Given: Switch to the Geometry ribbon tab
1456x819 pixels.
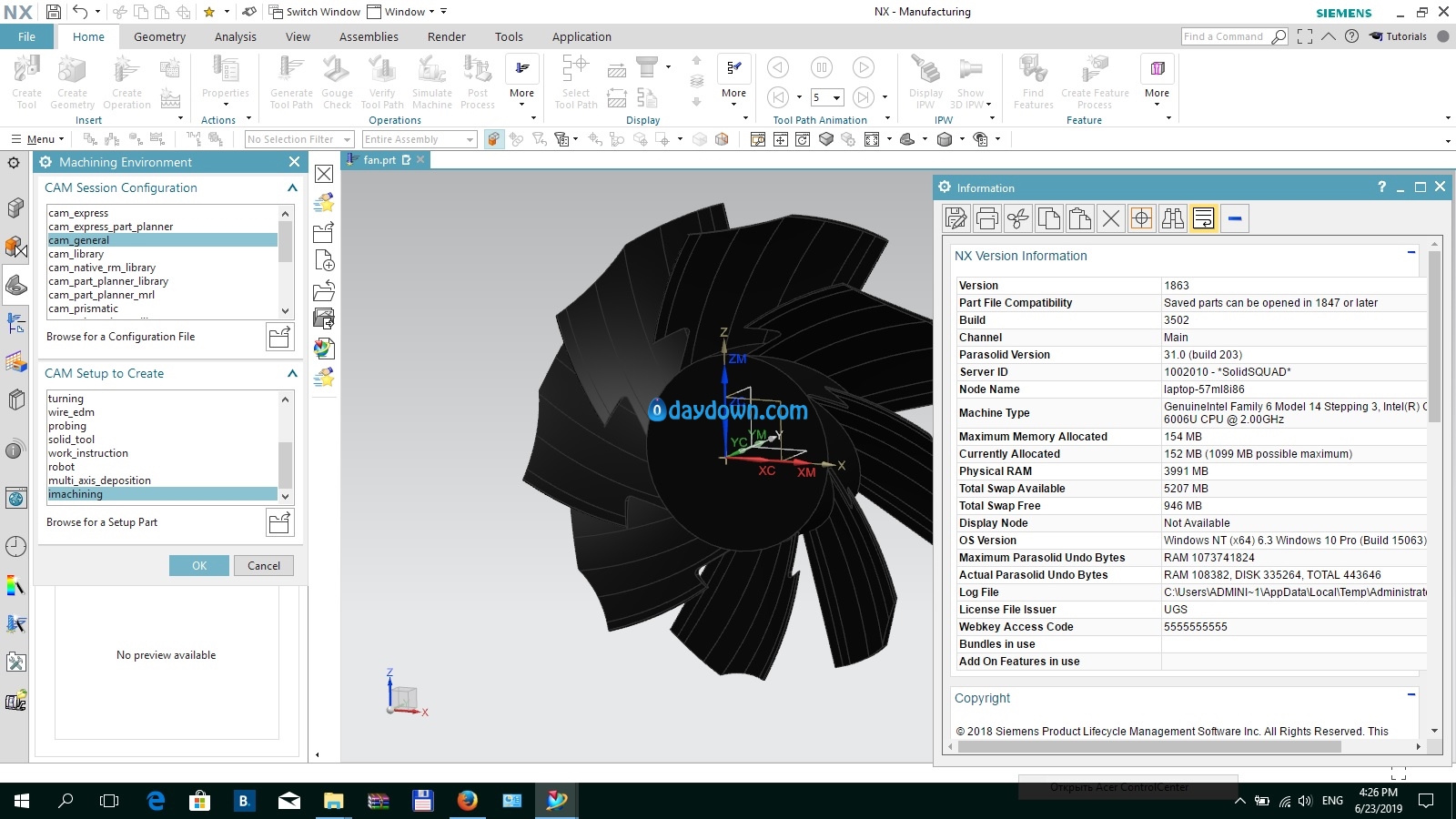Looking at the screenshot, I should pos(159,36).
